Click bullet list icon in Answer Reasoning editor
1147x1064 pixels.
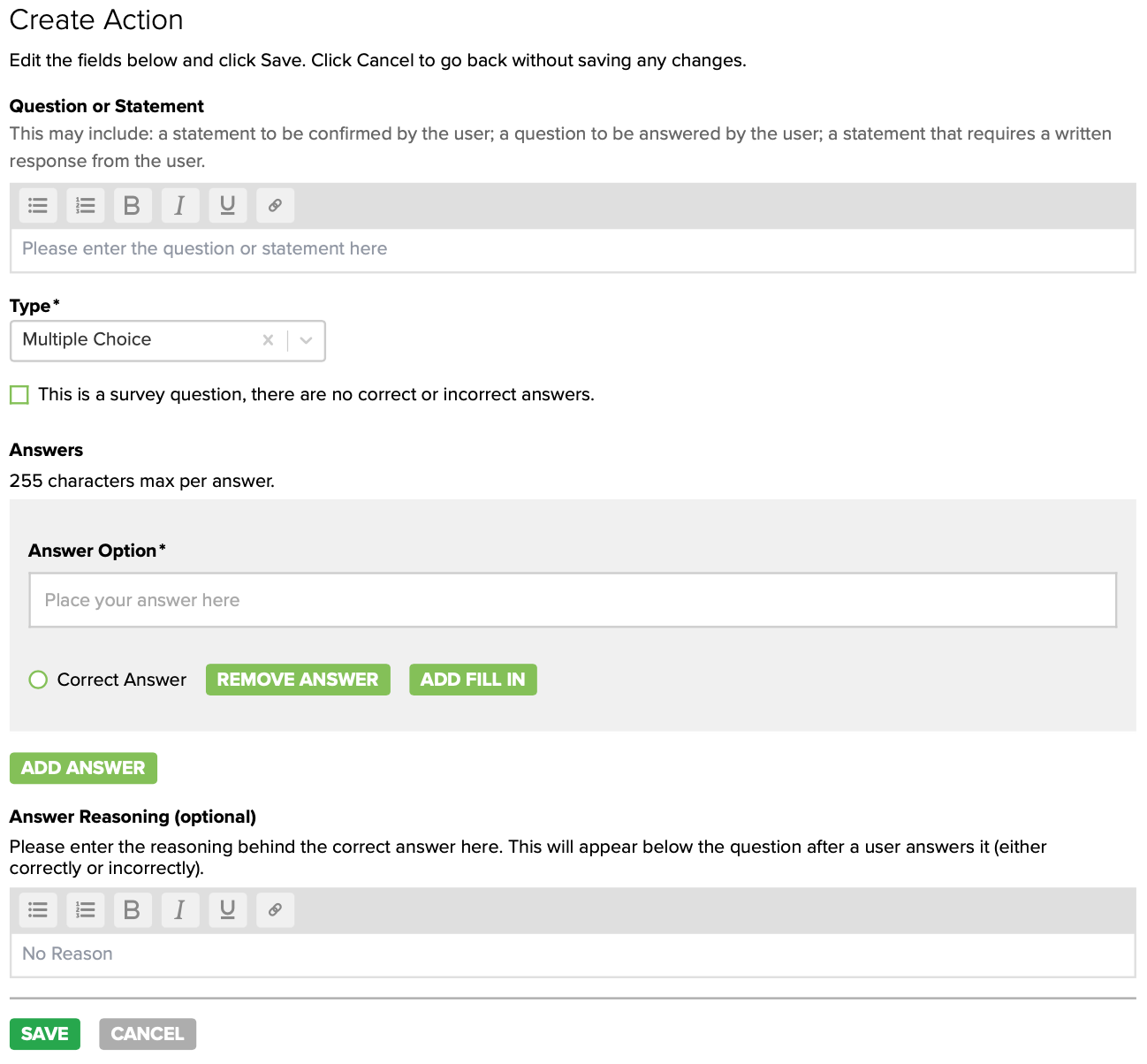(38, 909)
